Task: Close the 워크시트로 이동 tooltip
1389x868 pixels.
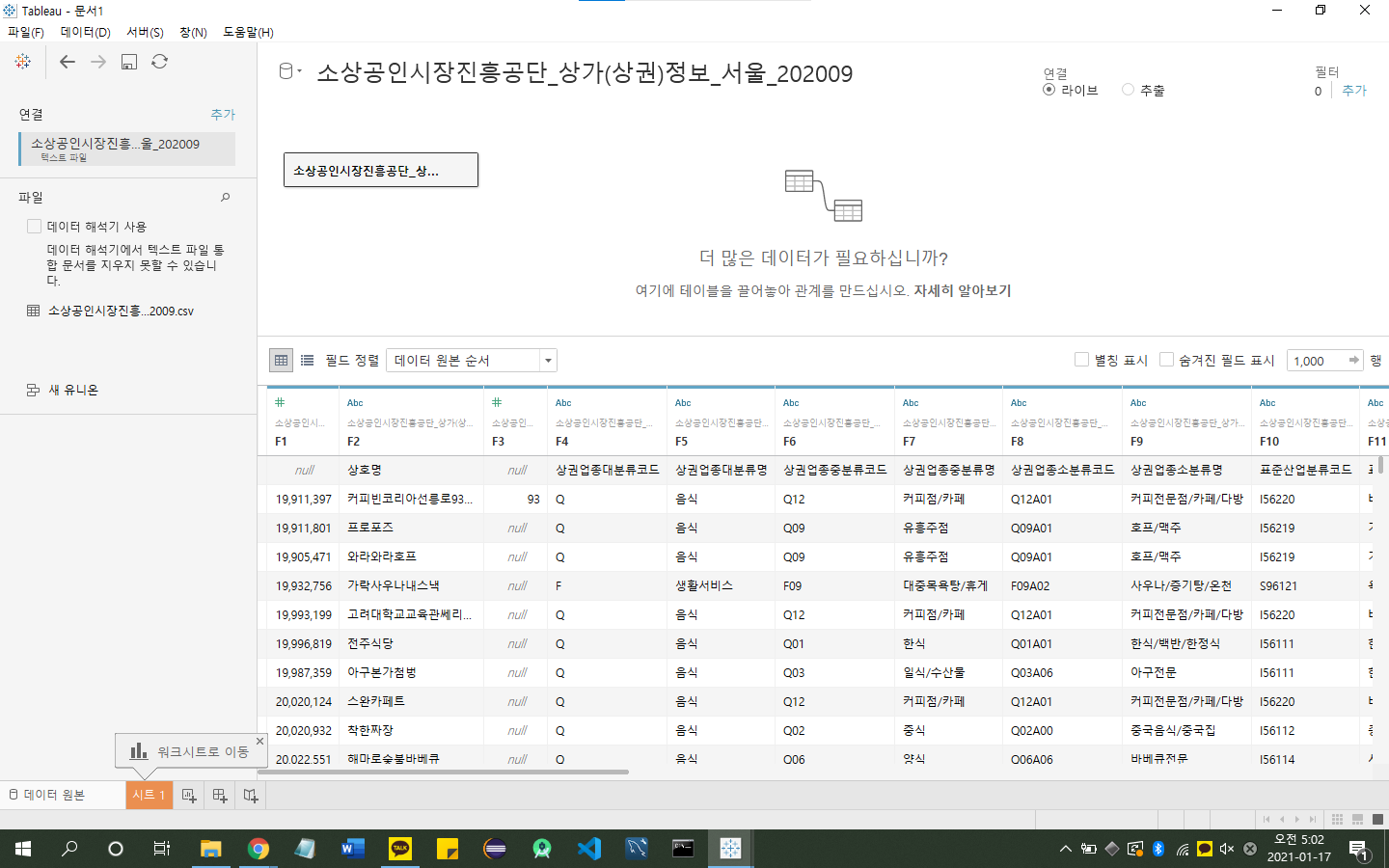Action: point(259,741)
